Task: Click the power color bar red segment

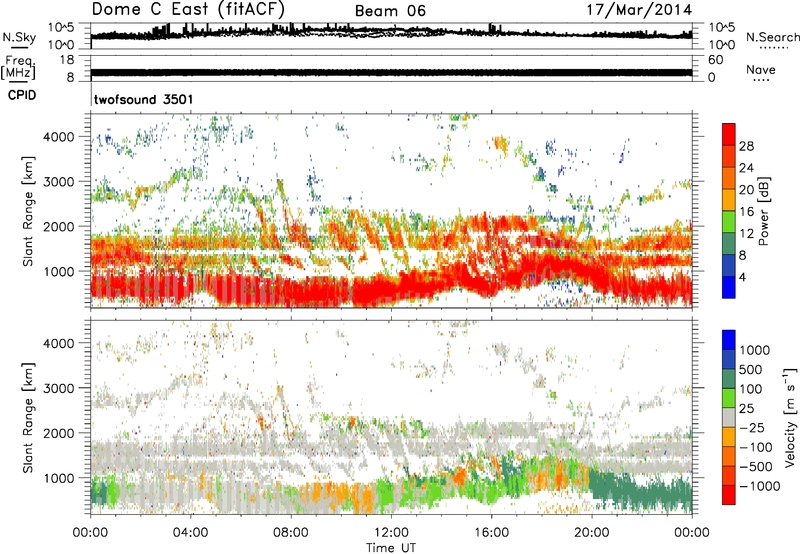Action: (x=729, y=134)
